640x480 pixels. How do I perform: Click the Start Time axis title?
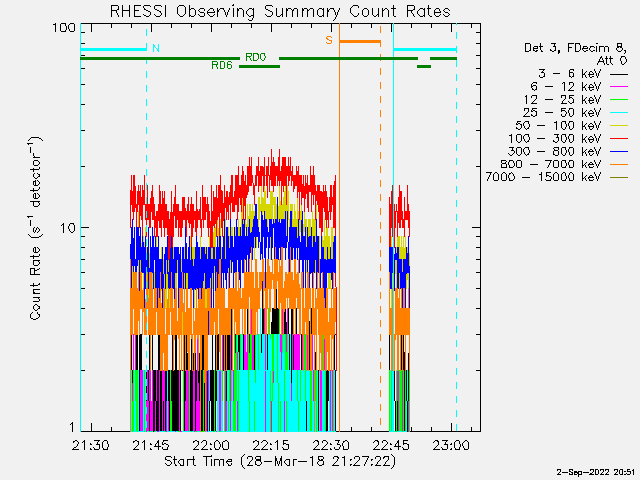coord(280,461)
